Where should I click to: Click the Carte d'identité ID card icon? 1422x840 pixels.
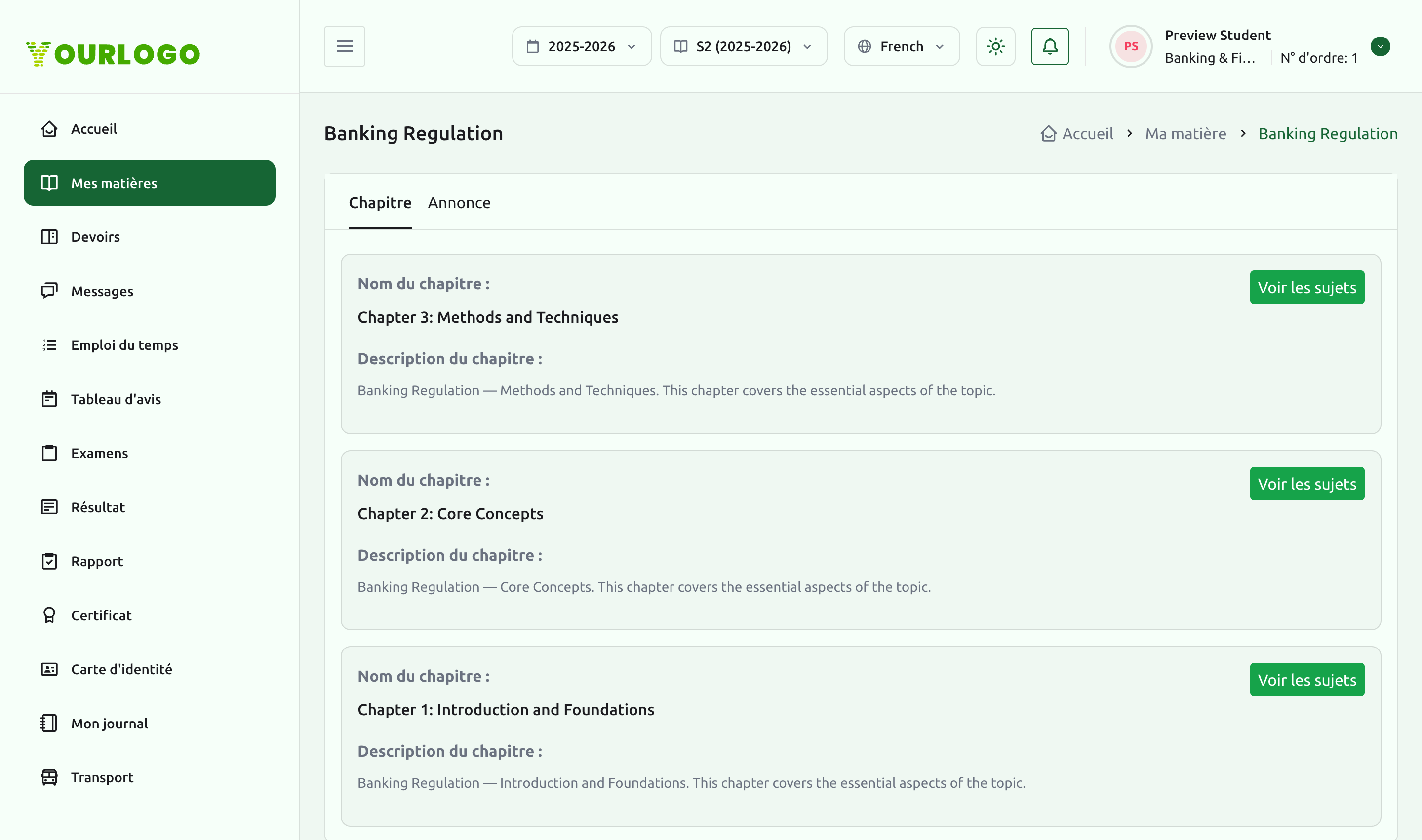[x=49, y=670]
